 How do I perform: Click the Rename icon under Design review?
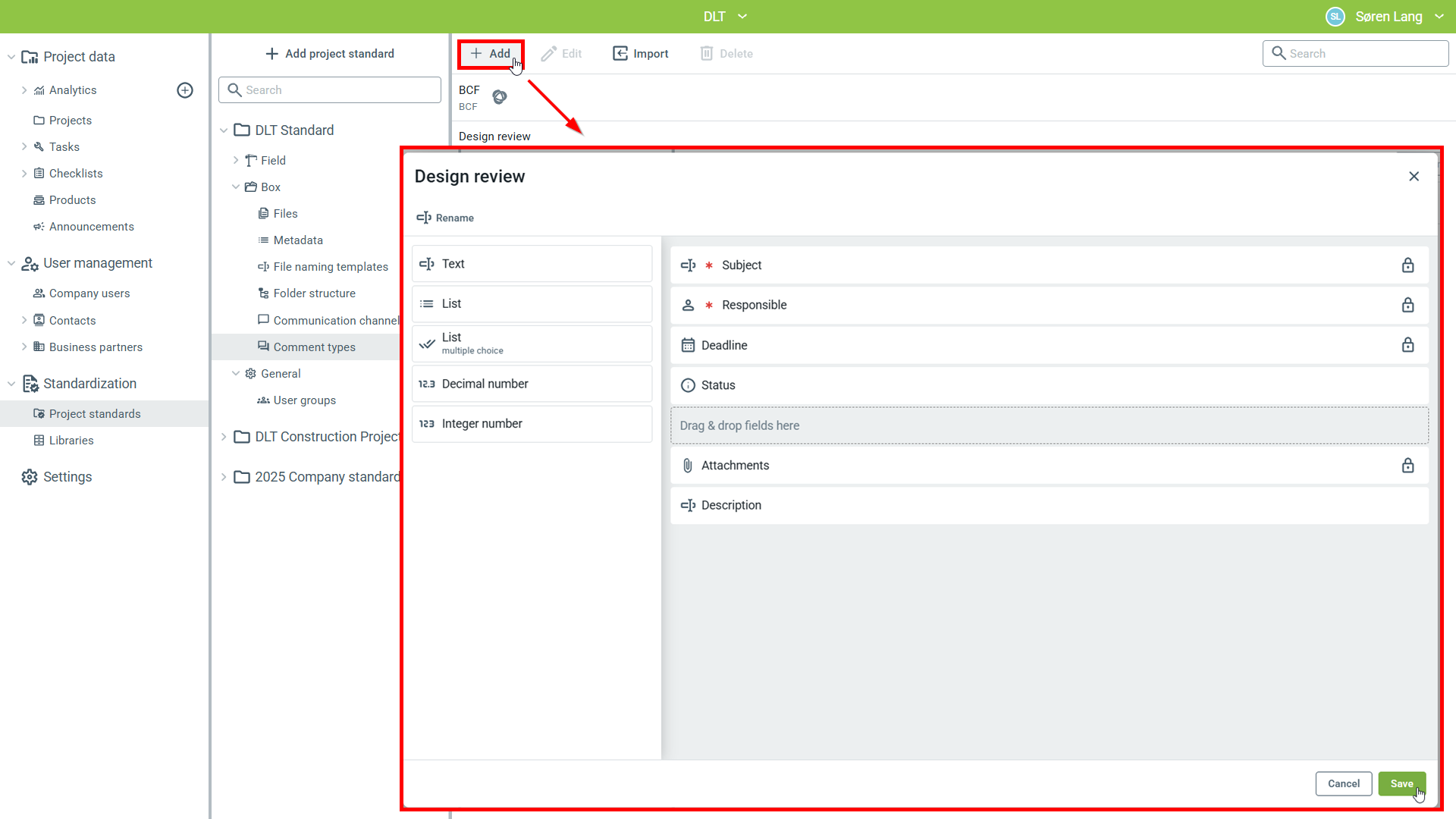424,218
